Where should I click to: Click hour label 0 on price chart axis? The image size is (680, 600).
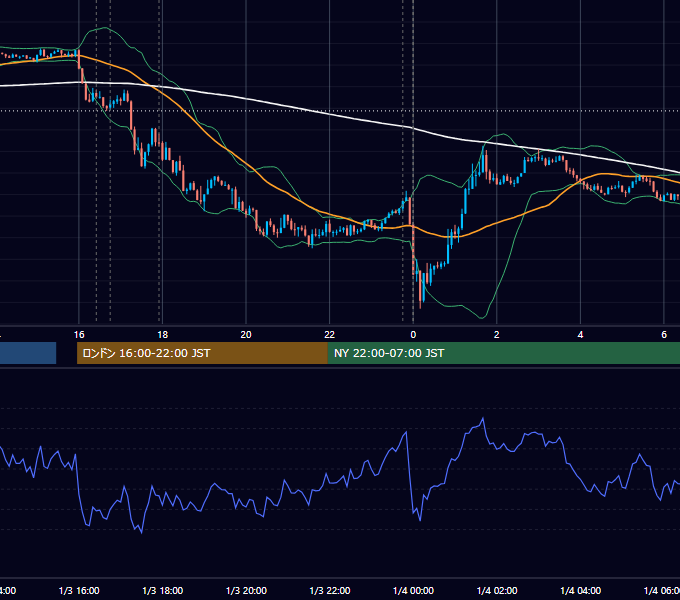413,335
